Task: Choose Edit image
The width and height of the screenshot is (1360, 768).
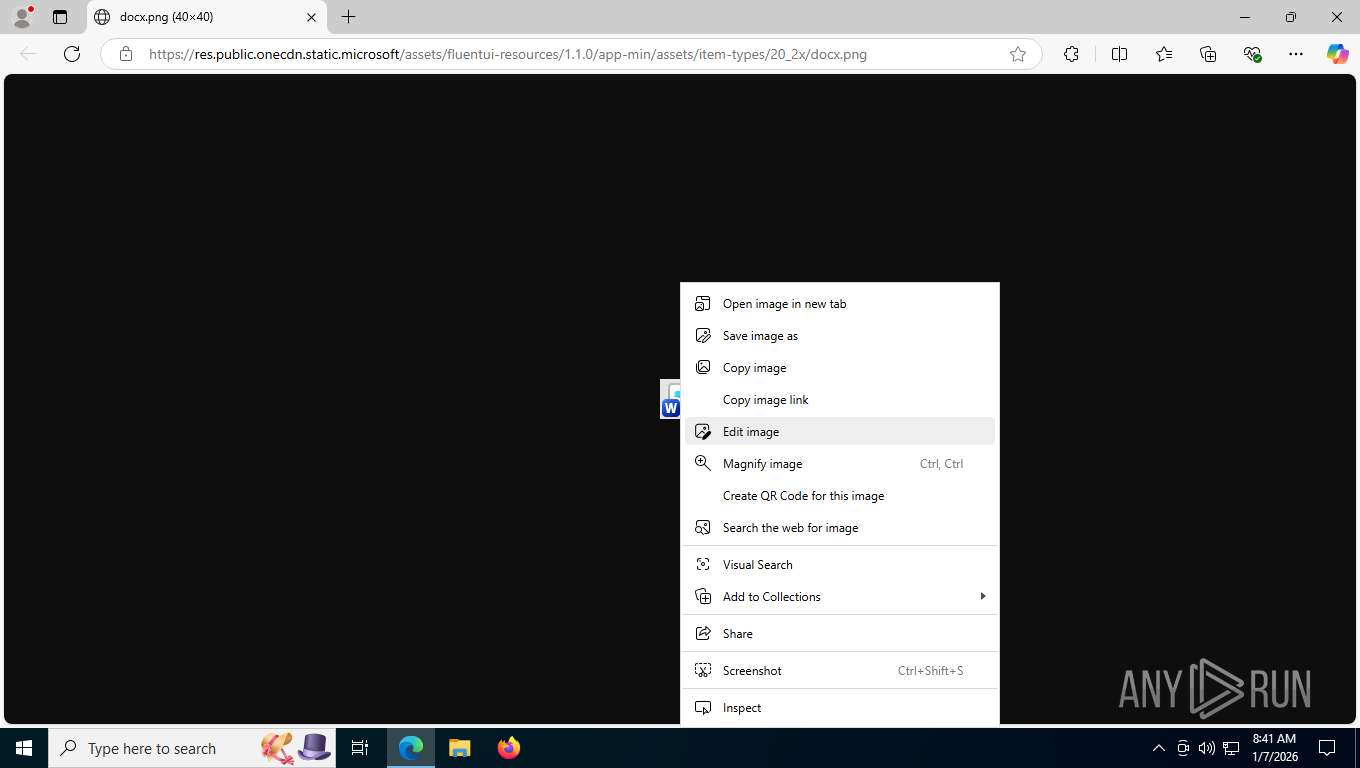Action: (x=840, y=432)
